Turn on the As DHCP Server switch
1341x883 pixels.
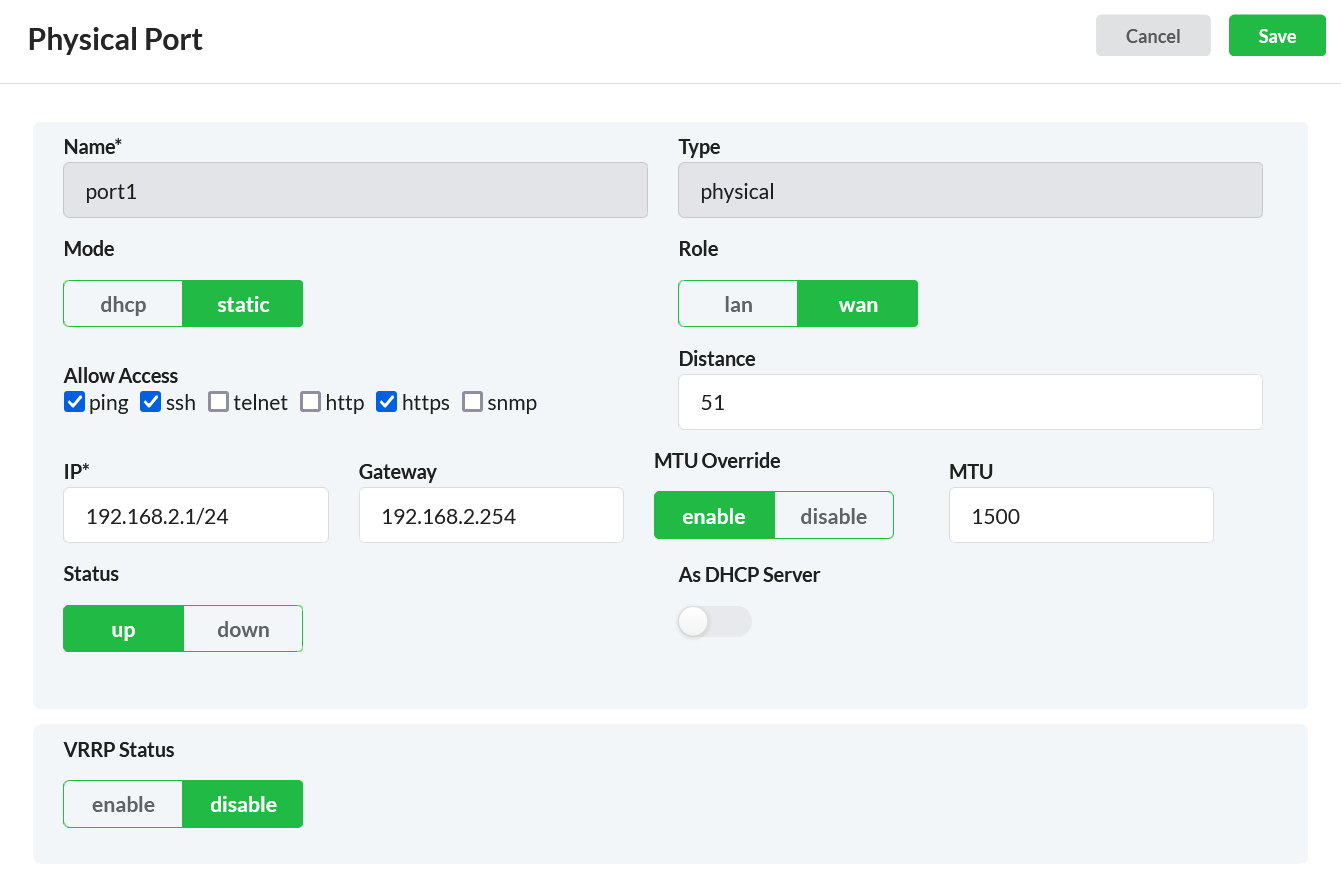714,621
